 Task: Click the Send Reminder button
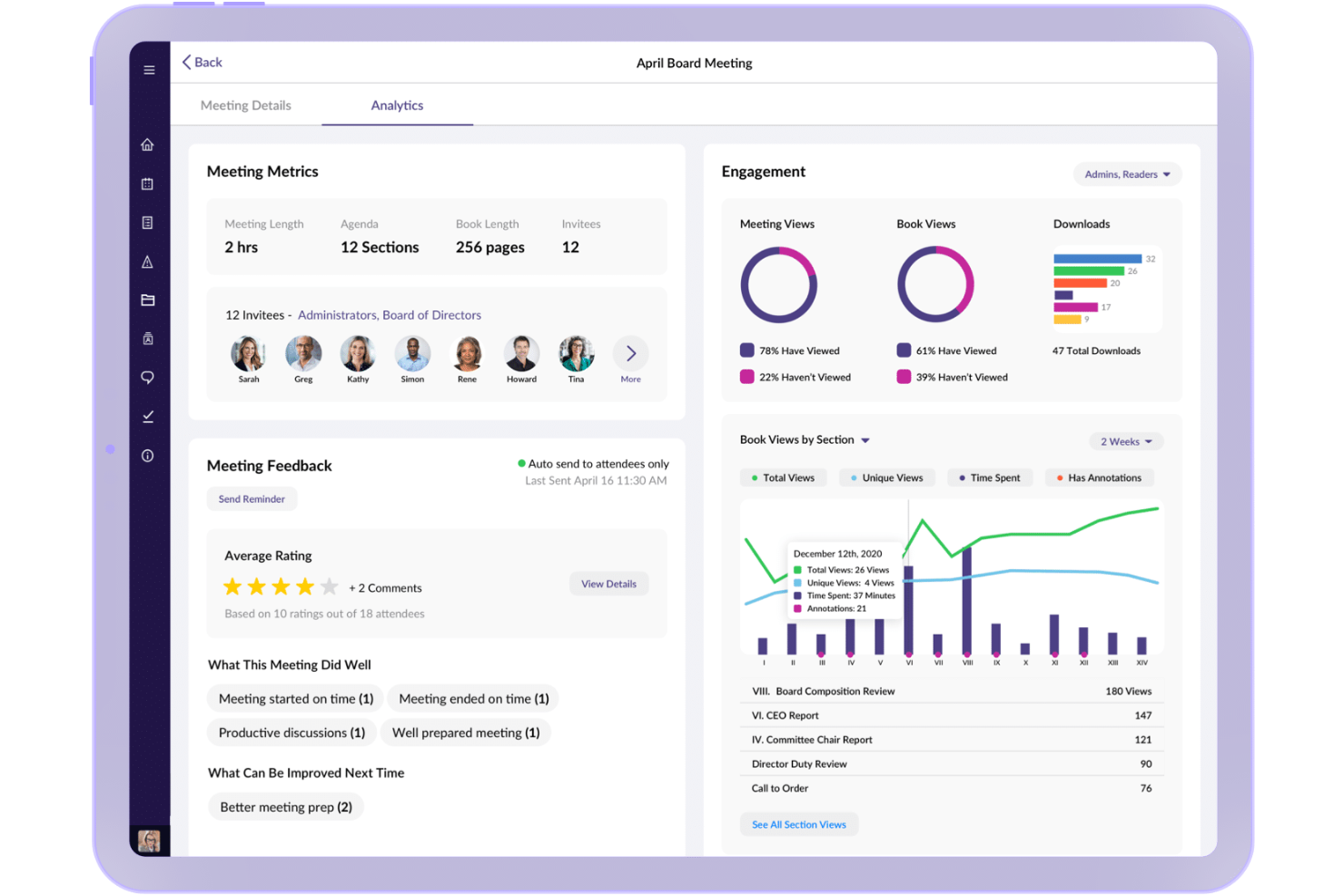(252, 498)
